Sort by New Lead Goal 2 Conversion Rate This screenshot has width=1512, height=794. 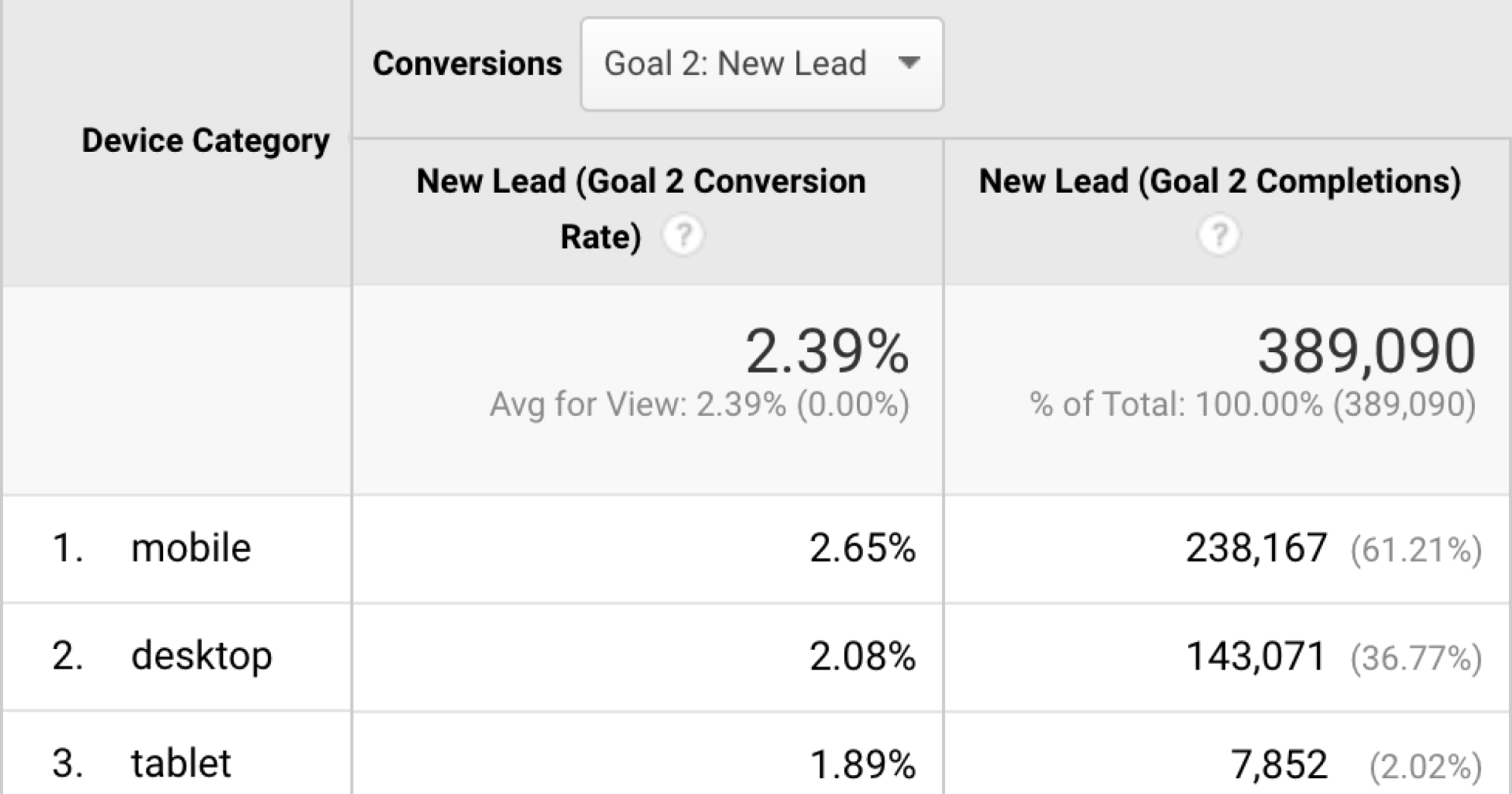pos(640,208)
